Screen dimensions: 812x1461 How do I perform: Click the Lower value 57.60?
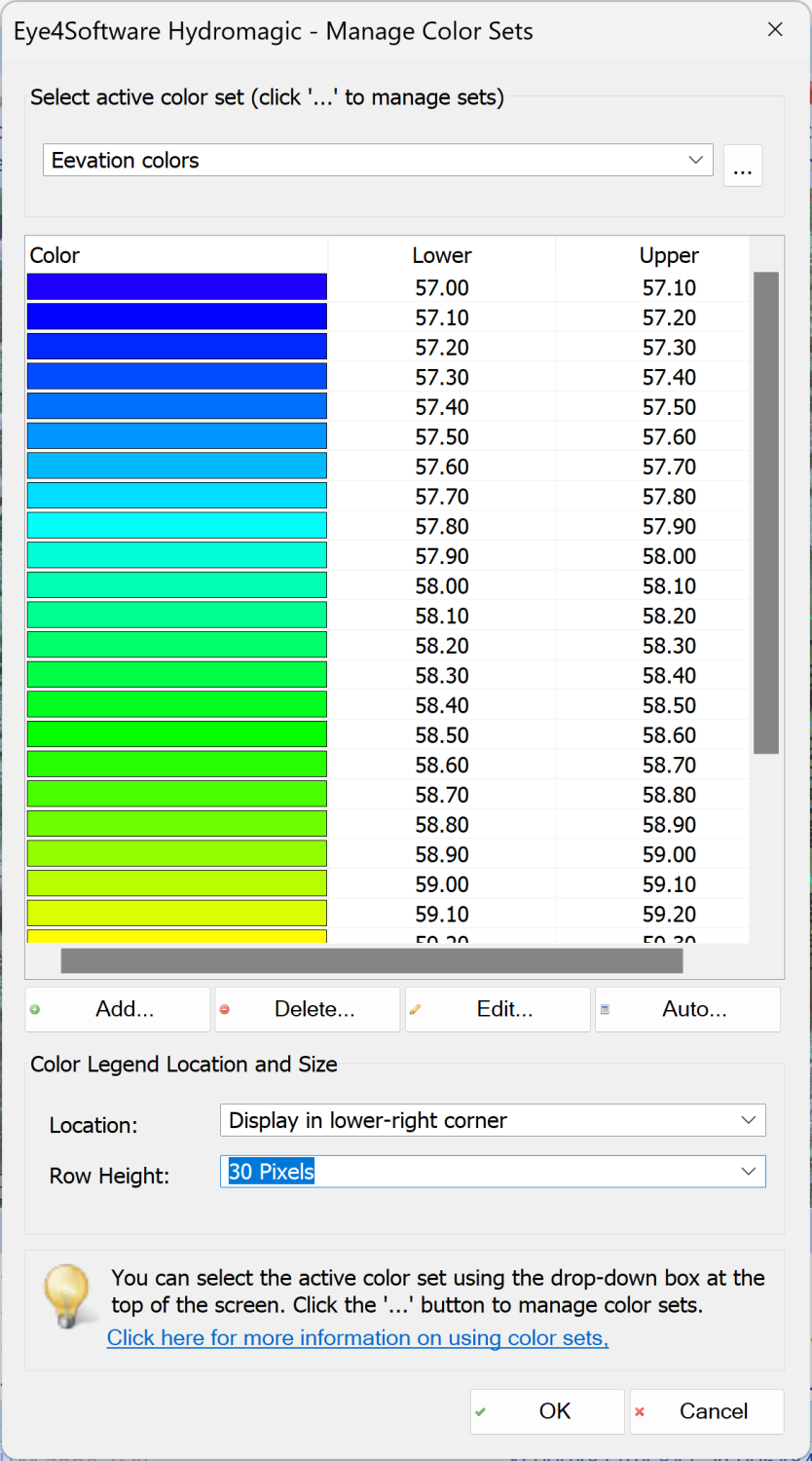point(442,467)
